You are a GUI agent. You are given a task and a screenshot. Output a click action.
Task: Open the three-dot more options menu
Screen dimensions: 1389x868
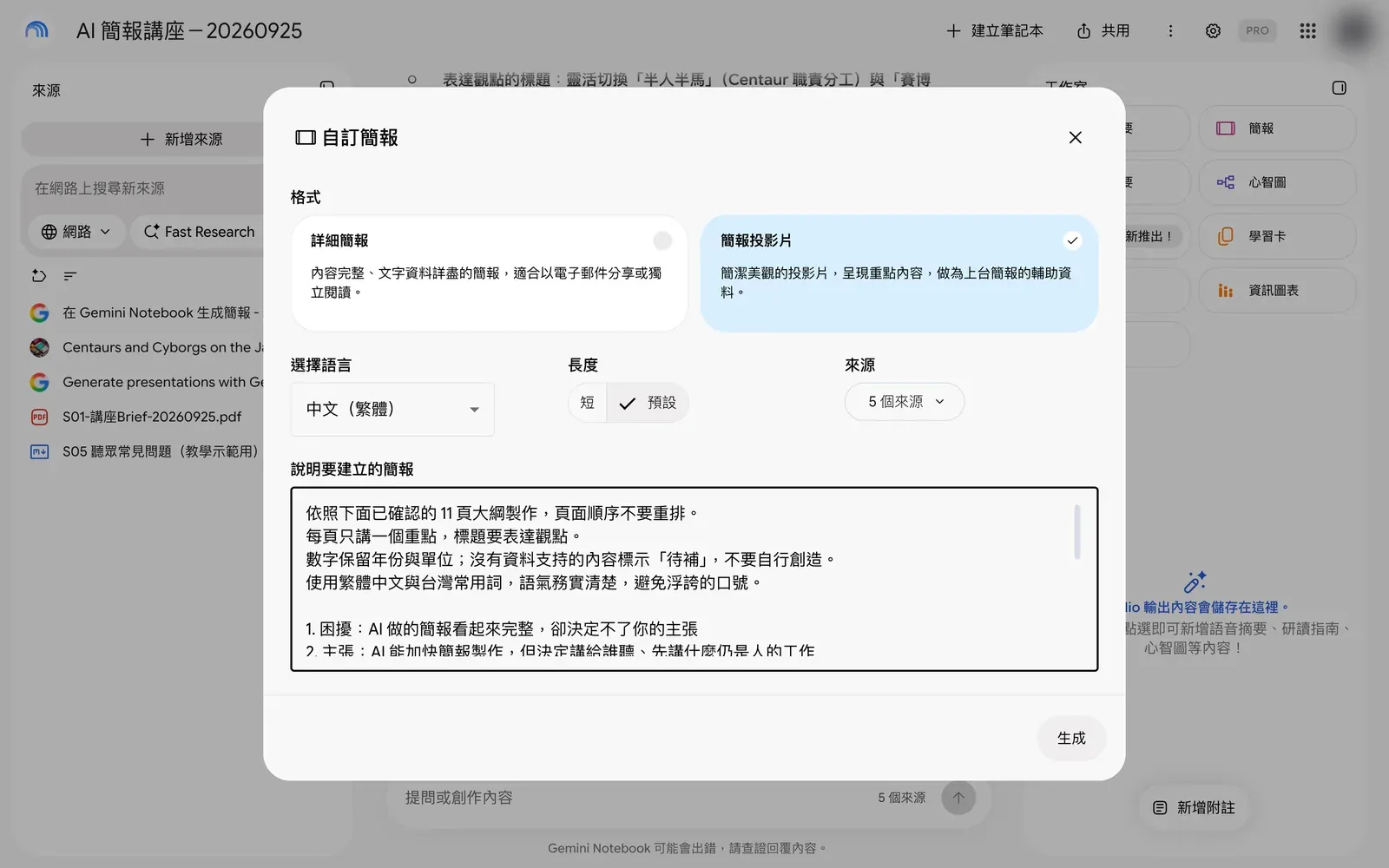pyautogui.click(x=1170, y=31)
